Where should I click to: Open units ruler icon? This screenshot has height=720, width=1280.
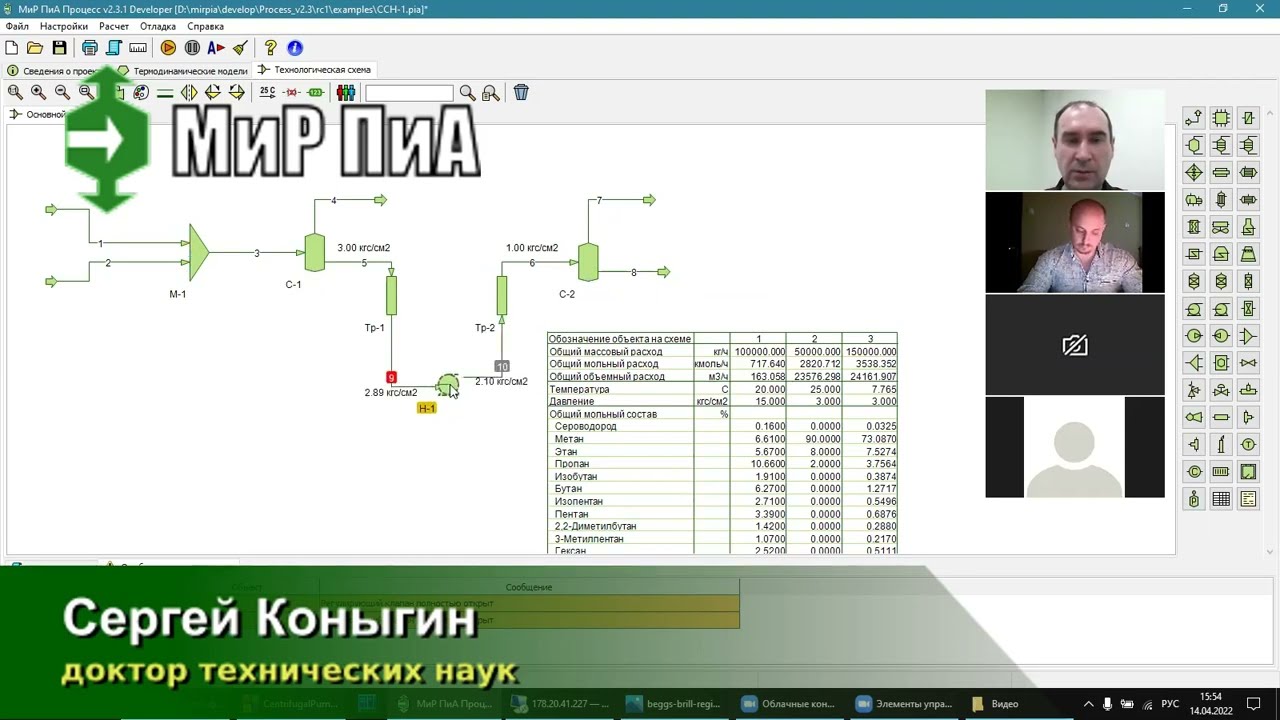[x=138, y=48]
